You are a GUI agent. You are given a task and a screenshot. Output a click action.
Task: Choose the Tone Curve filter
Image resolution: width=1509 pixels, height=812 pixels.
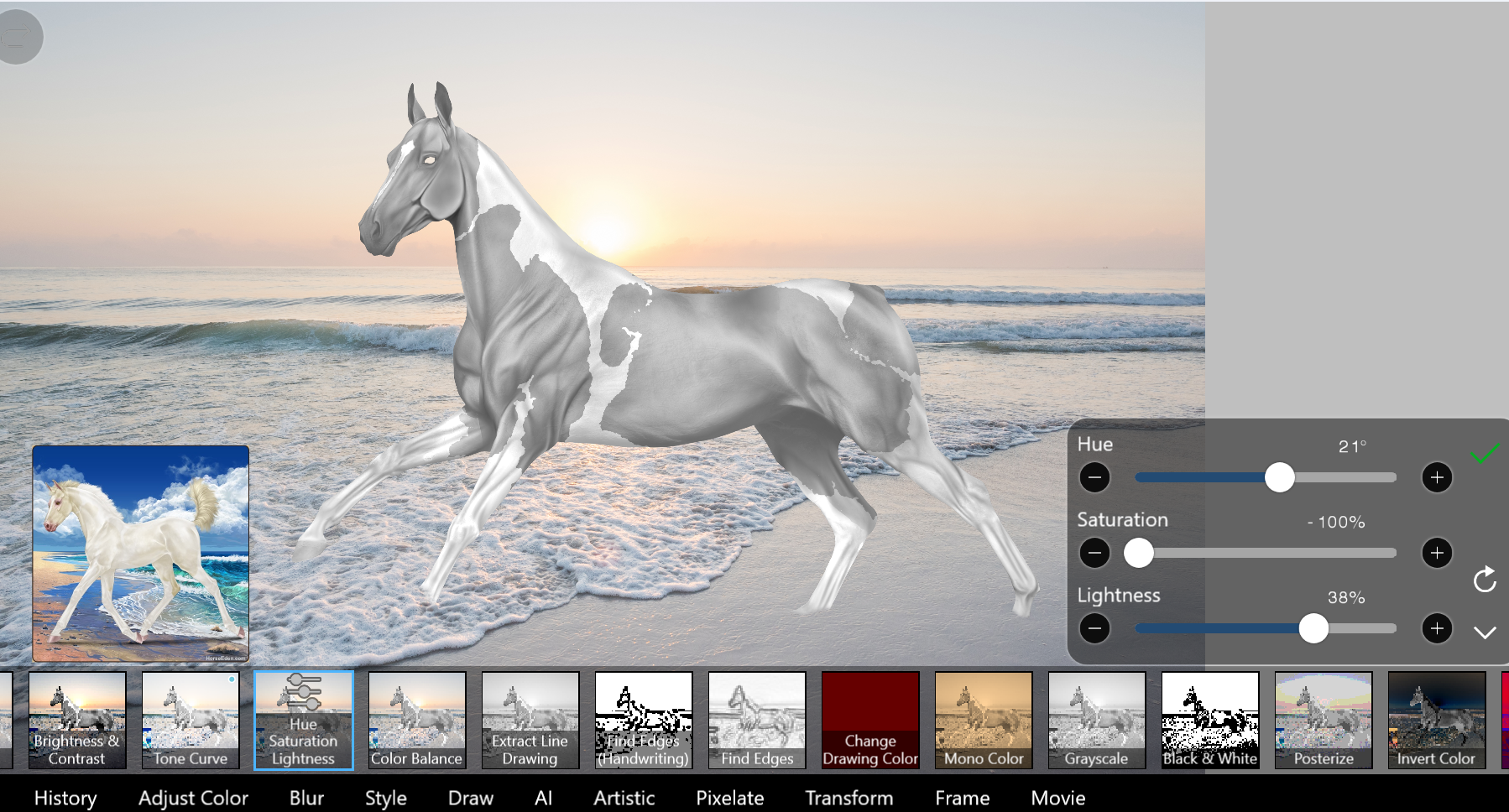pos(191,720)
